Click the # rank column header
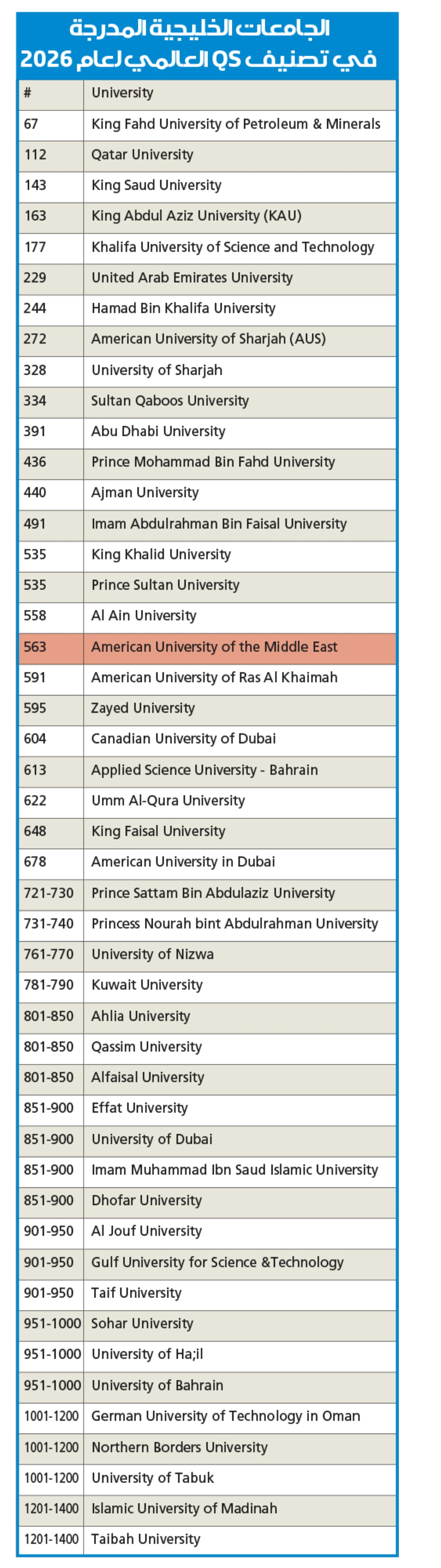The width and height of the screenshot is (441, 1568). 28,93
